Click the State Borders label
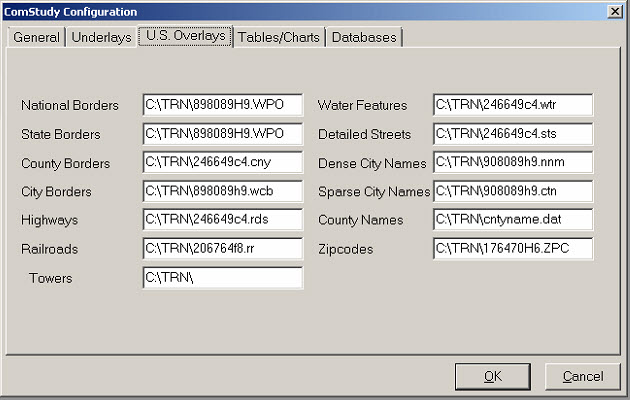The height and width of the screenshot is (400, 630). (61, 134)
